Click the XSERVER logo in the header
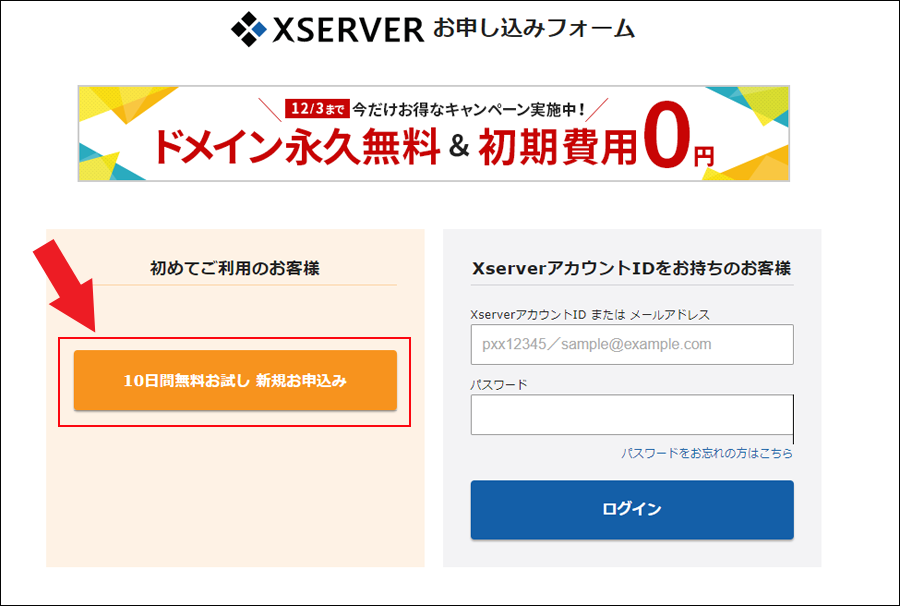The width and height of the screenshot is (900, 606). tap(328, 29)
